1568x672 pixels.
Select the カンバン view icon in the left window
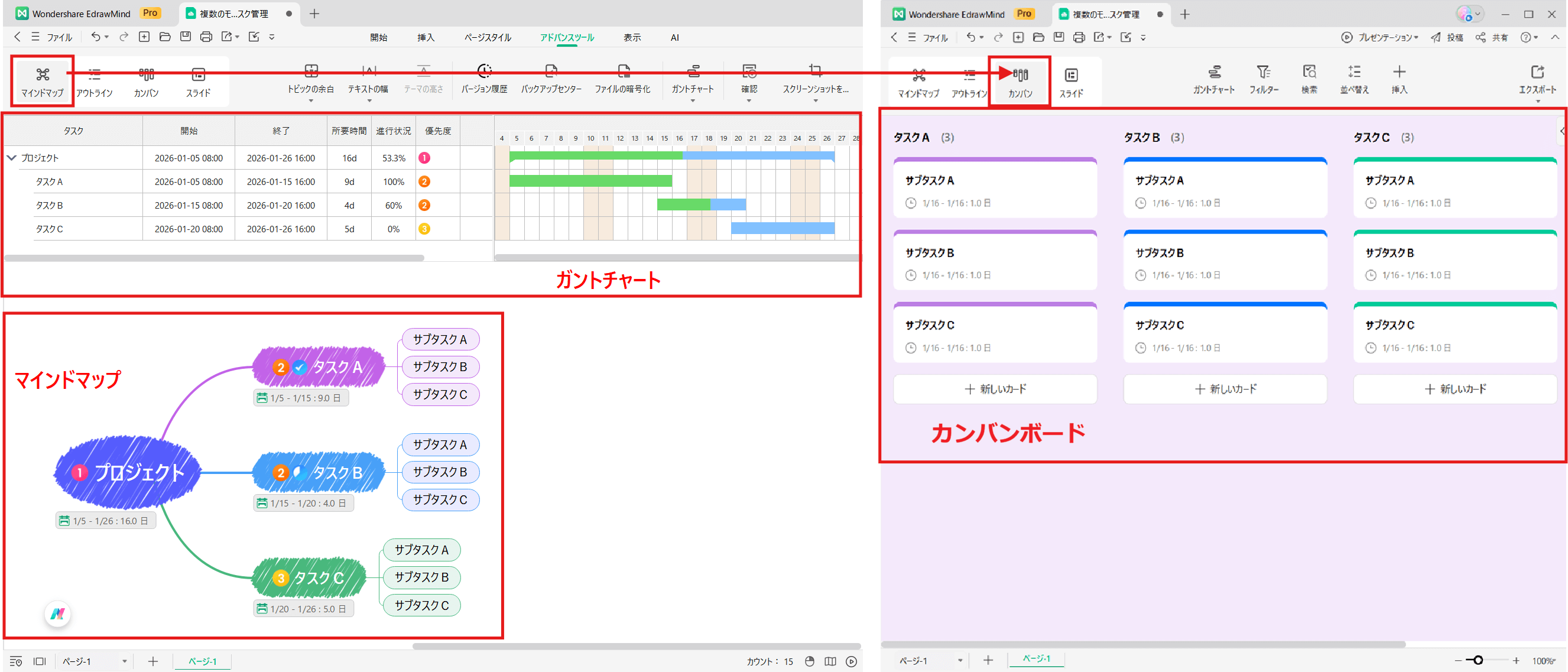click(x=145, y=81)
